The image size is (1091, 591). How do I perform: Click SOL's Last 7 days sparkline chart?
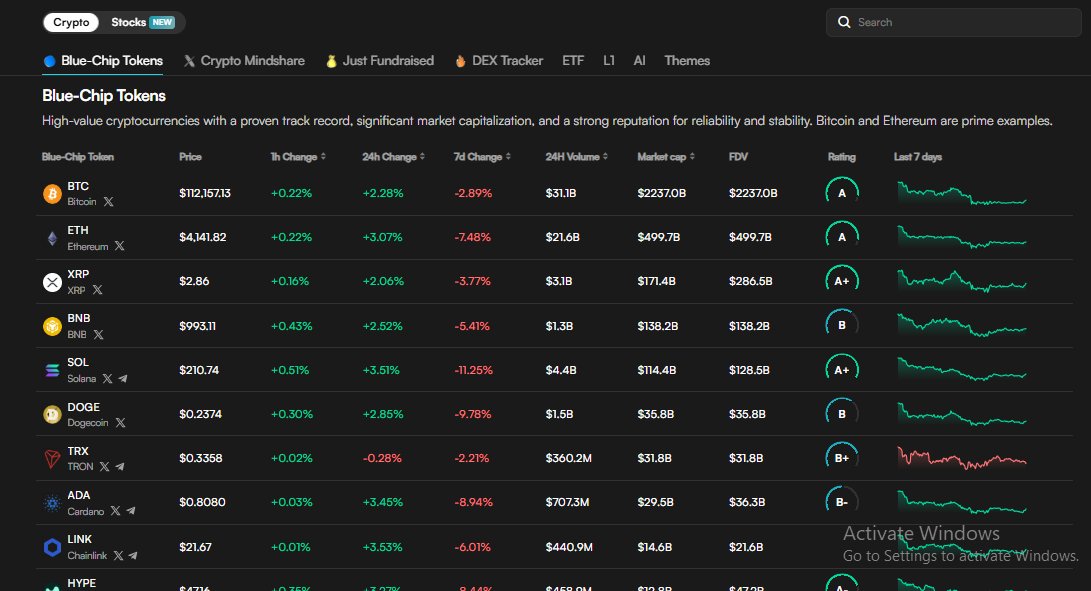(962, 370)
